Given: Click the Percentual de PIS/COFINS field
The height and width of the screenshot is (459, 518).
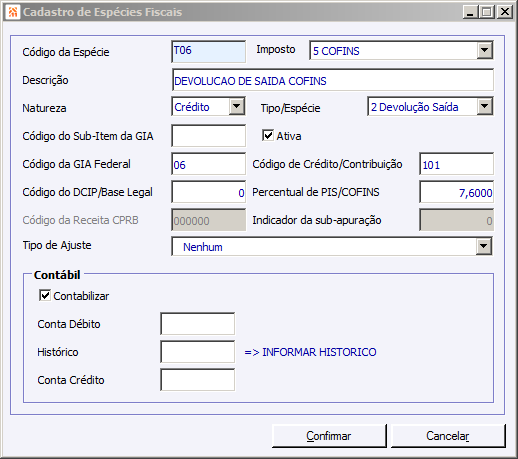Looking at the screenshot, I should point(456,192).
